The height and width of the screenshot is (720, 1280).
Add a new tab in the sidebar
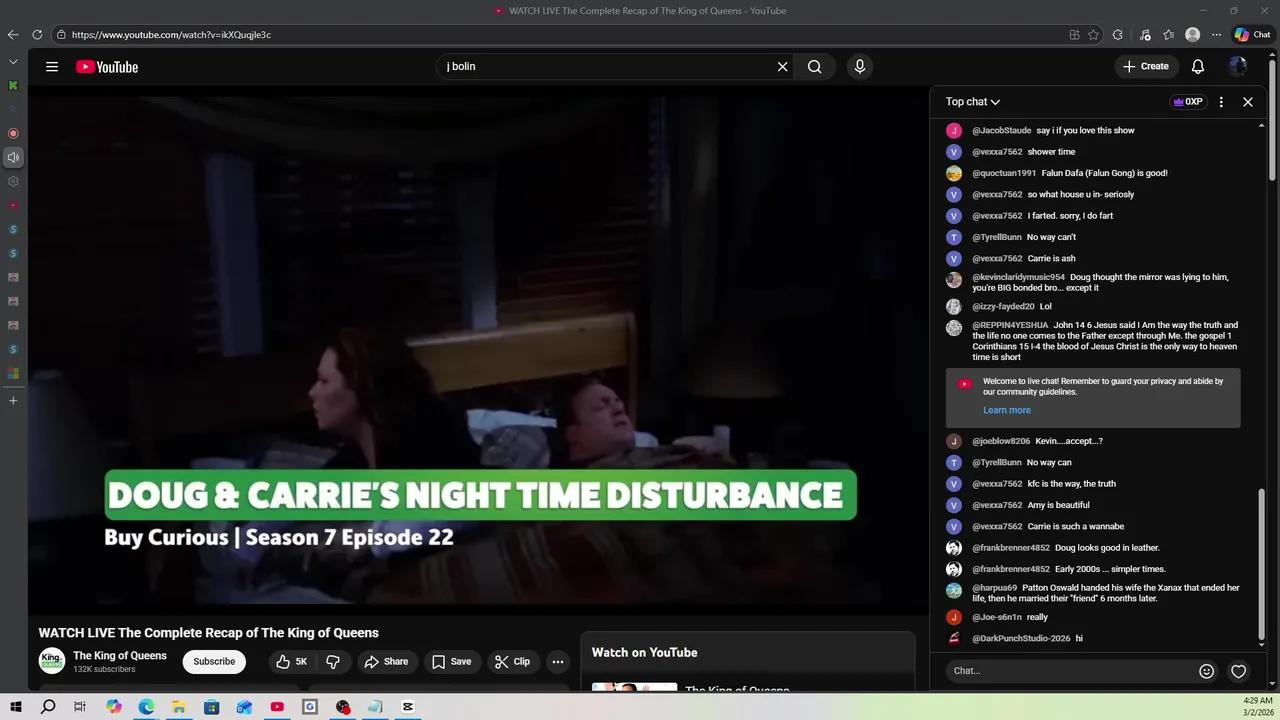13,400
